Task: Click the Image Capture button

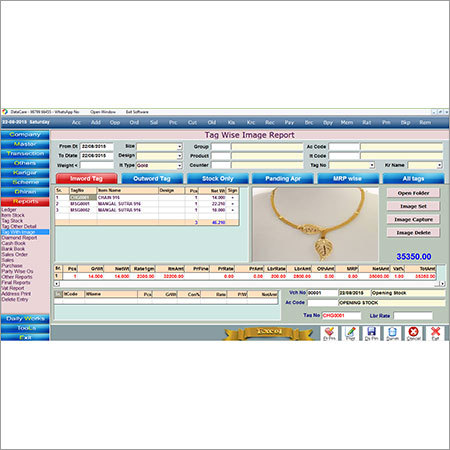Action: (413, 219)
